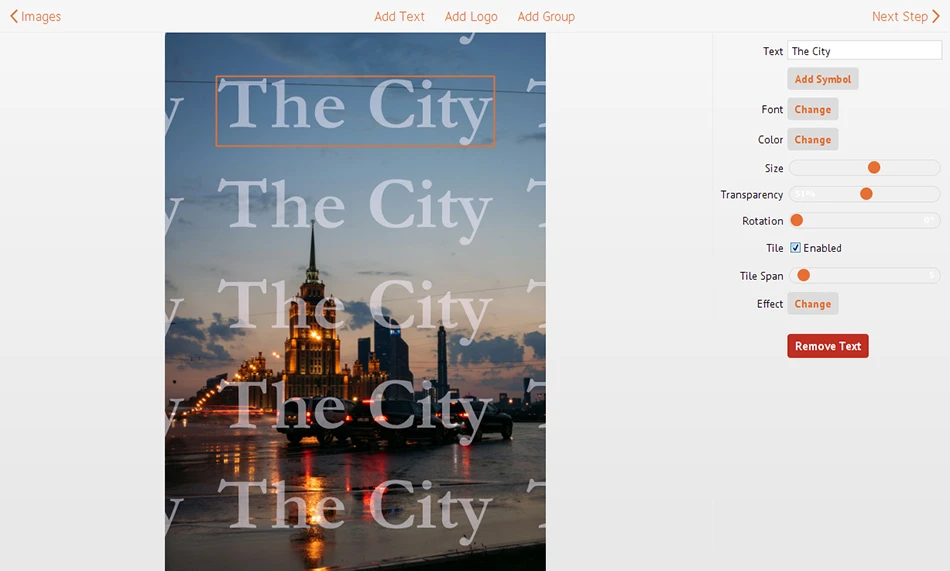
Task: Open the Color Change picker
Action: [x=812, y=140]
